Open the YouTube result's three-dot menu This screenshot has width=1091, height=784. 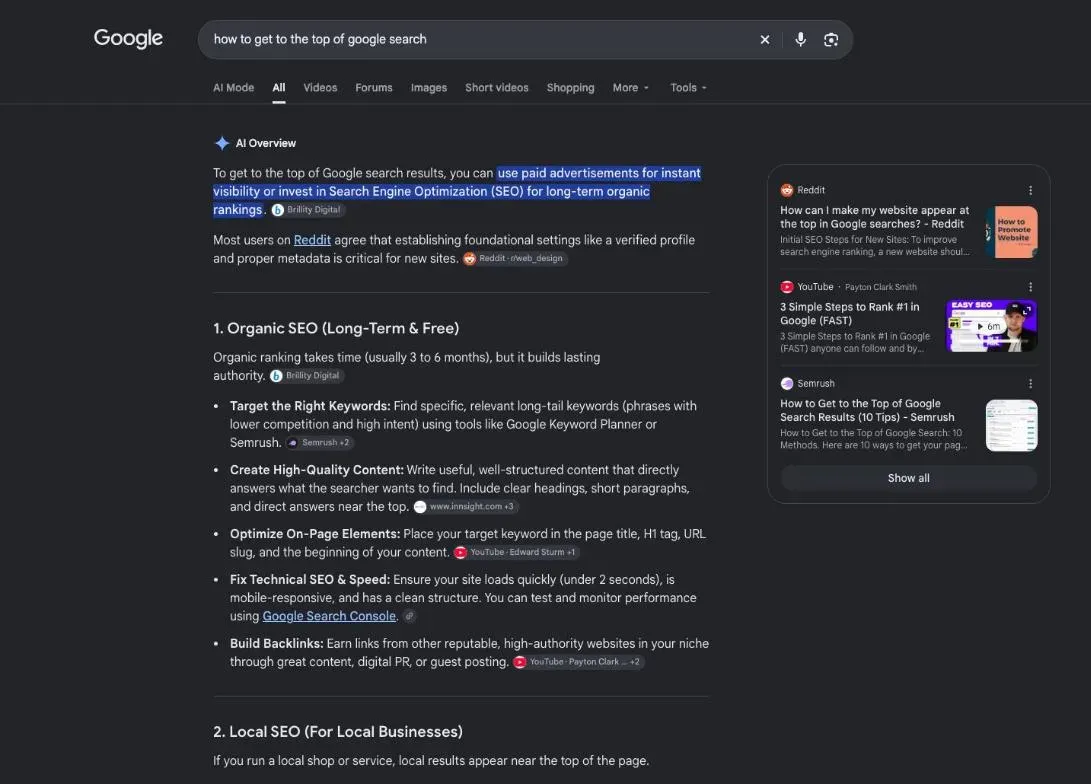tap(1030, 287)
